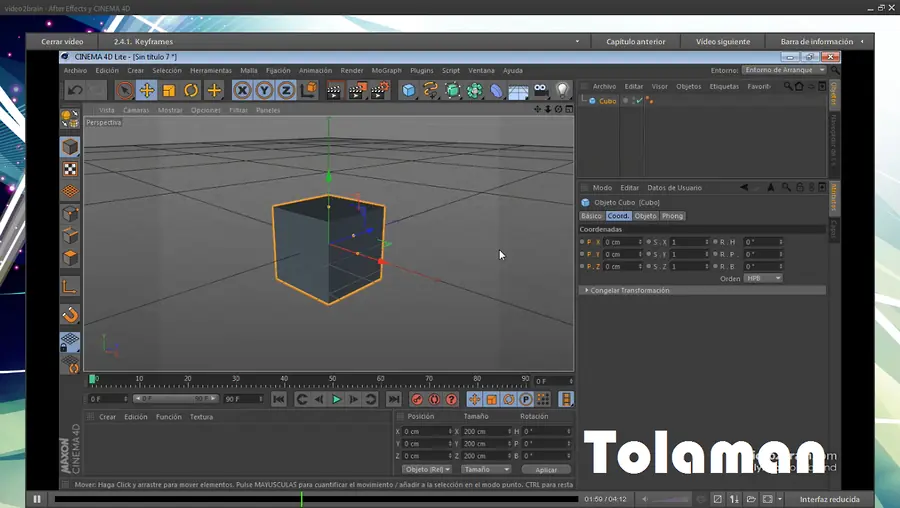Click the camera object icon

pos(540,91)
